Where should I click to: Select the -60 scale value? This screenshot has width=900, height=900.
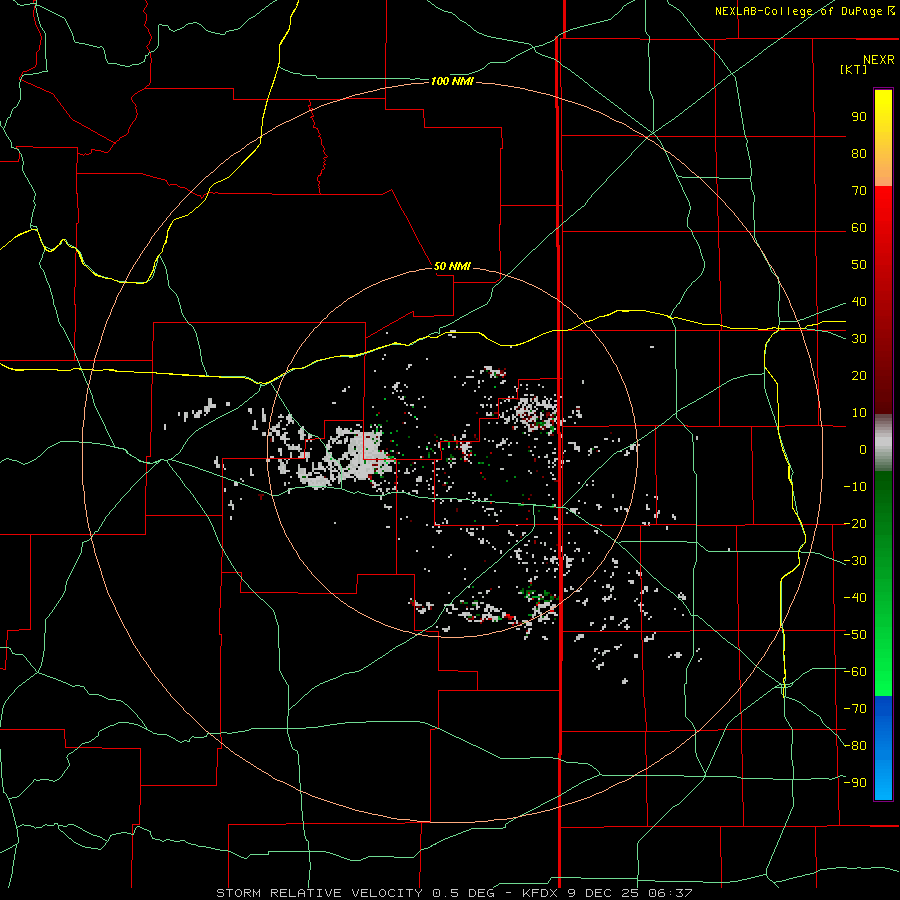(855, 672)
